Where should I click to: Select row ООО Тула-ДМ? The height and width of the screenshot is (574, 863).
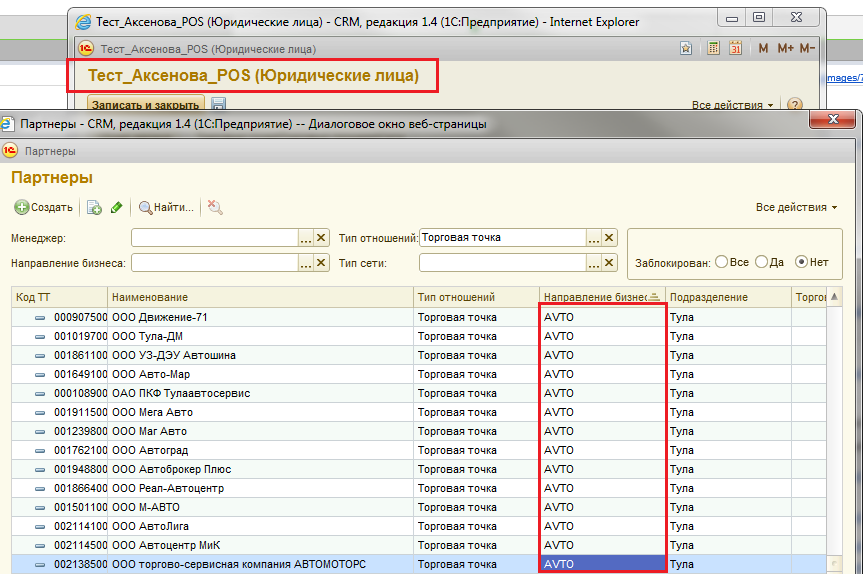(419, 336)
